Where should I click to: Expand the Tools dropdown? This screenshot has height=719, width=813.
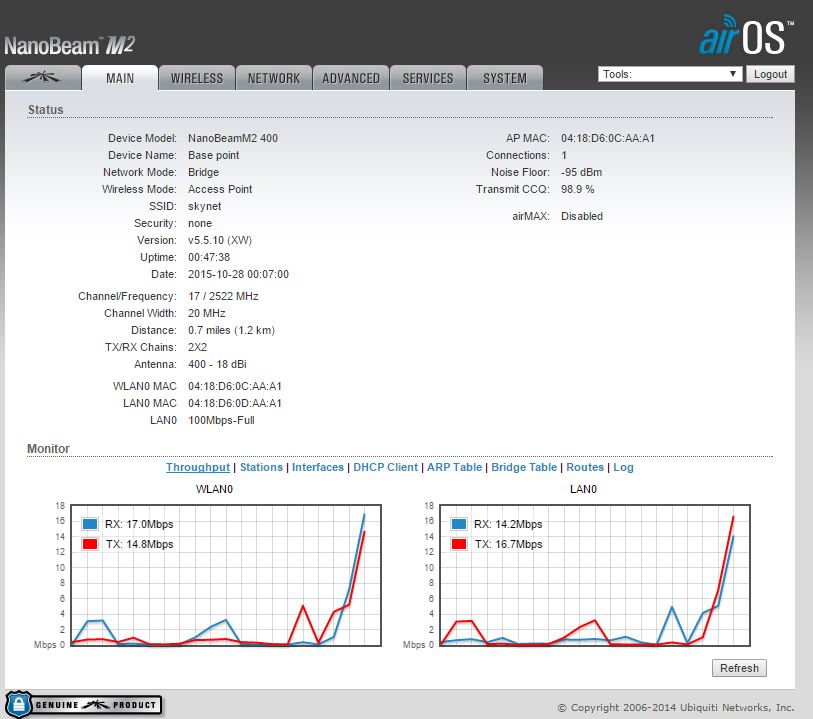click(x=670, y=74)
